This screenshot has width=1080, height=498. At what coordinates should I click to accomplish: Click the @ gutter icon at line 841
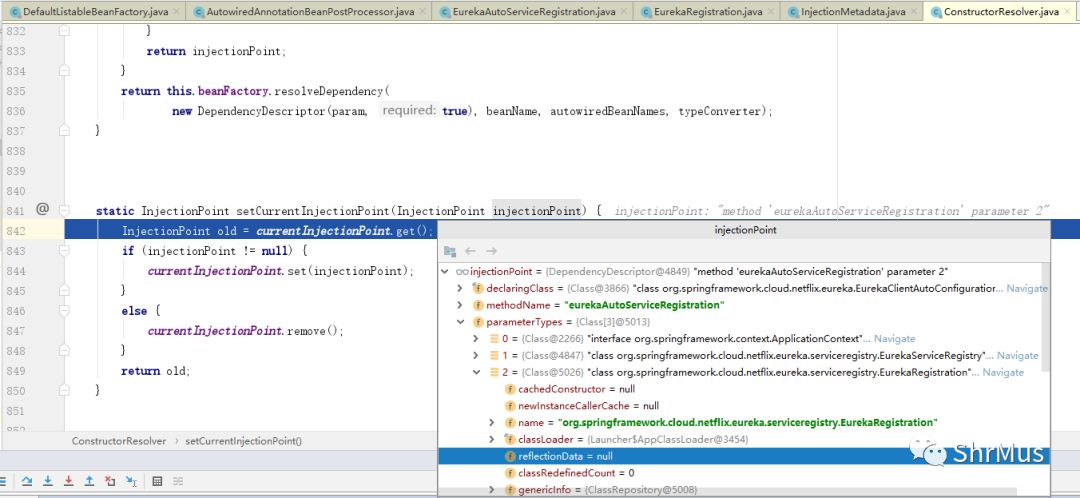(42, 209)
